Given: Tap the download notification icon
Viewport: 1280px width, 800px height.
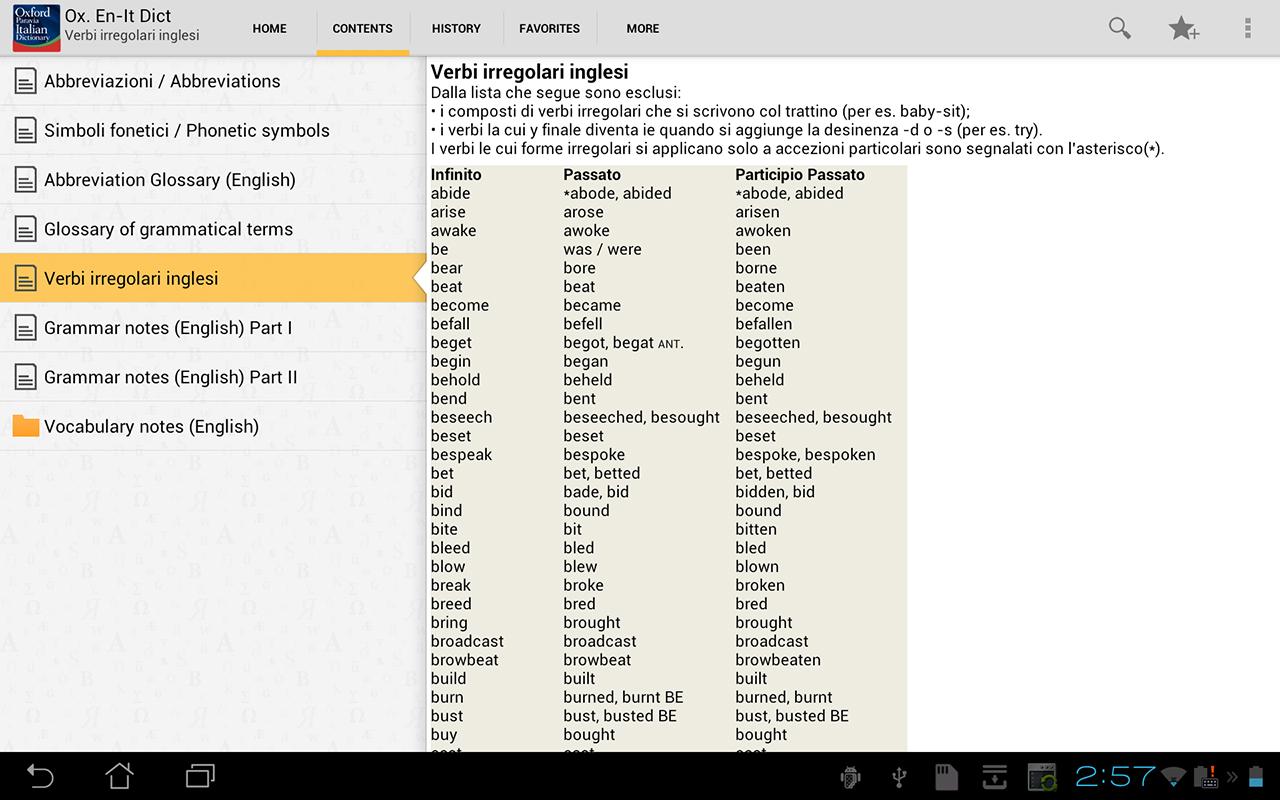Looking at the screenshot, I should pyautogui.click(x=994, y=777).
